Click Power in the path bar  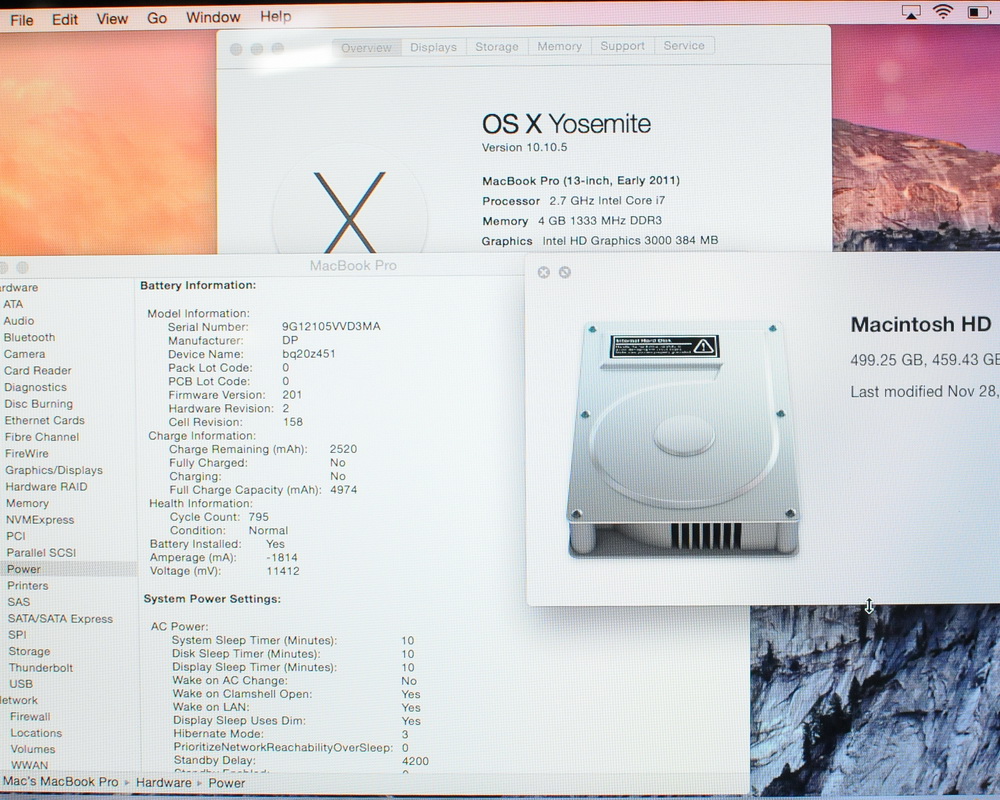tap(226, 783)
